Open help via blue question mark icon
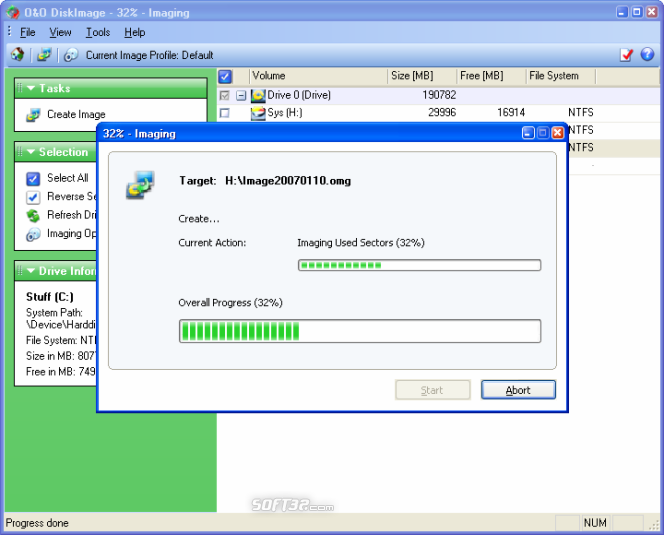 647,54
